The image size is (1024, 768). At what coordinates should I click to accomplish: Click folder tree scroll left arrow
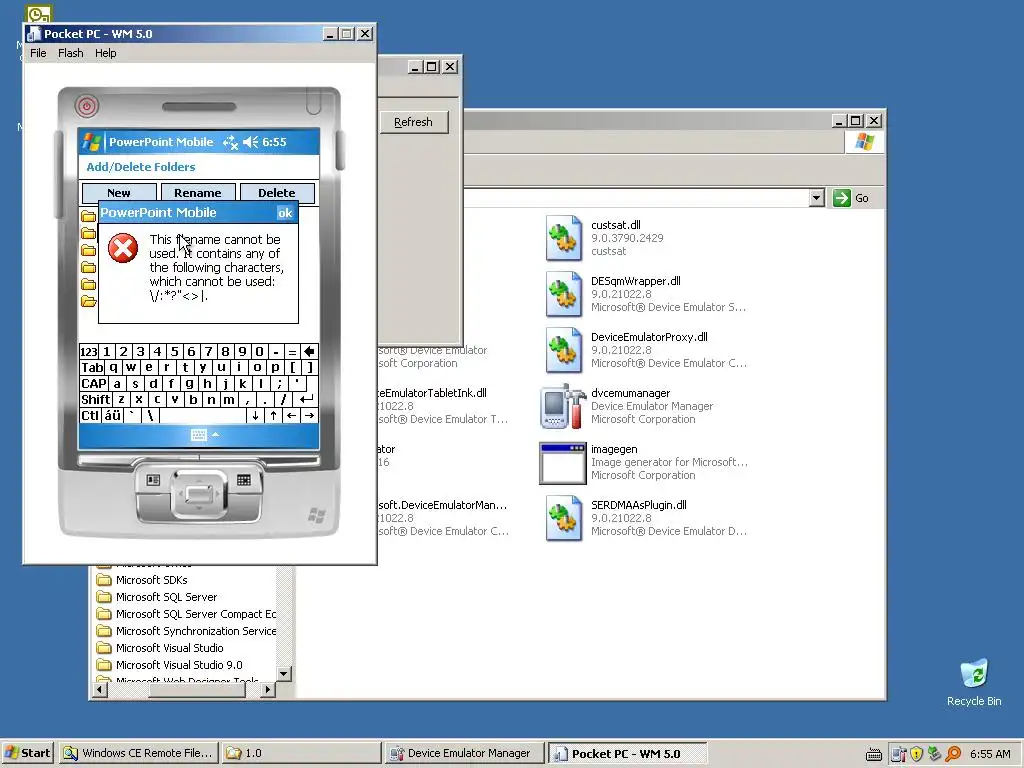[100, 689]
